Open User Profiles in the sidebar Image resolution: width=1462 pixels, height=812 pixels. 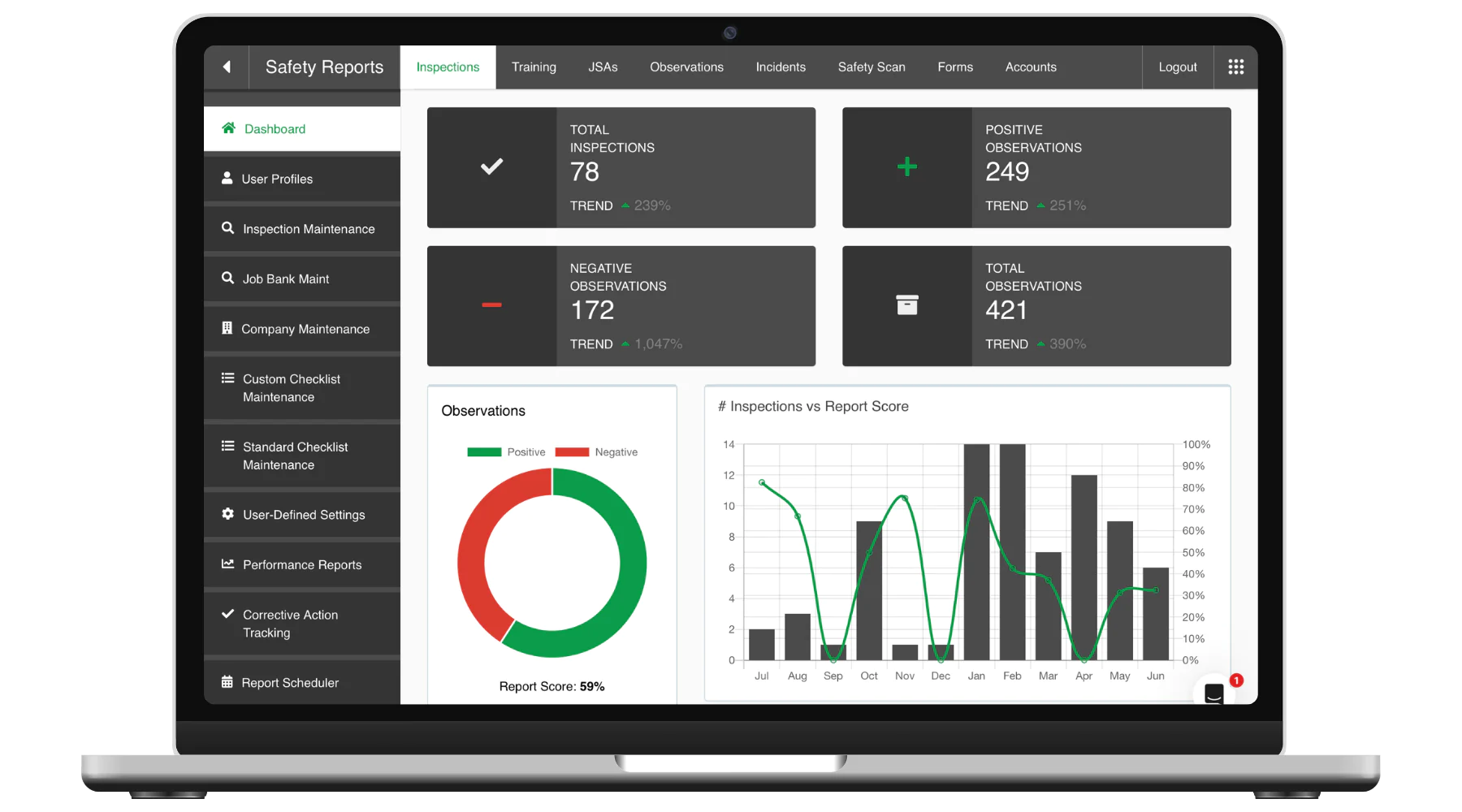pyautogui.click(x=277, y=179)
